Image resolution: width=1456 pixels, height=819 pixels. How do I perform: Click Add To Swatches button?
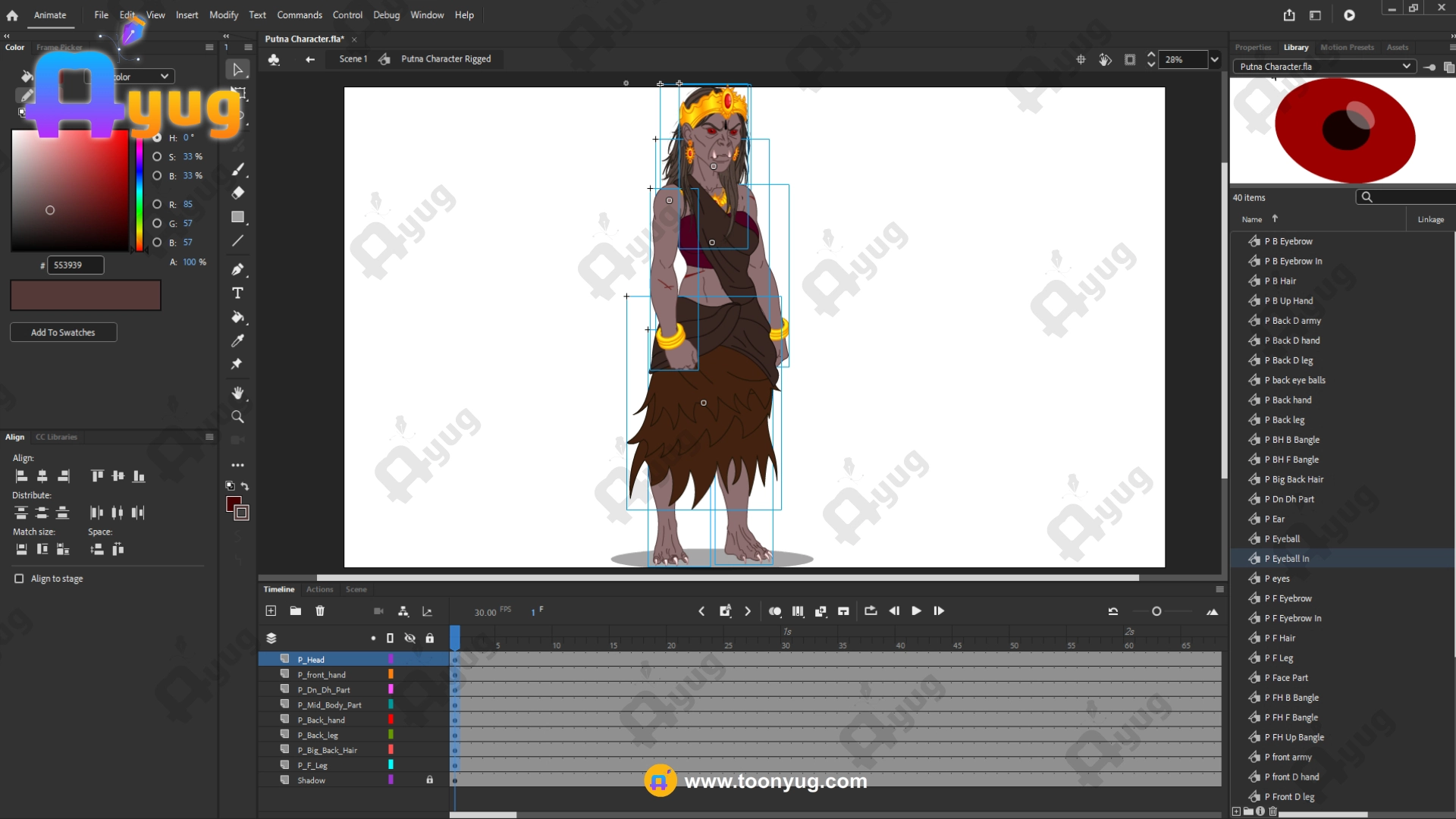click(x=63, y=333)
